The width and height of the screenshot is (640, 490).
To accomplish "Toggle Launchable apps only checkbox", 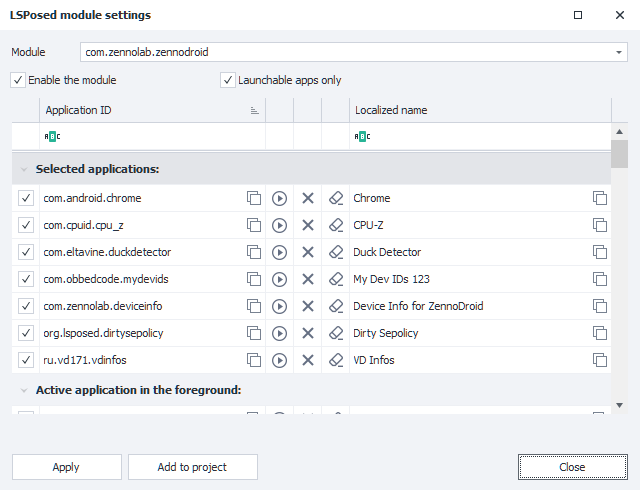I will point(228,80).
